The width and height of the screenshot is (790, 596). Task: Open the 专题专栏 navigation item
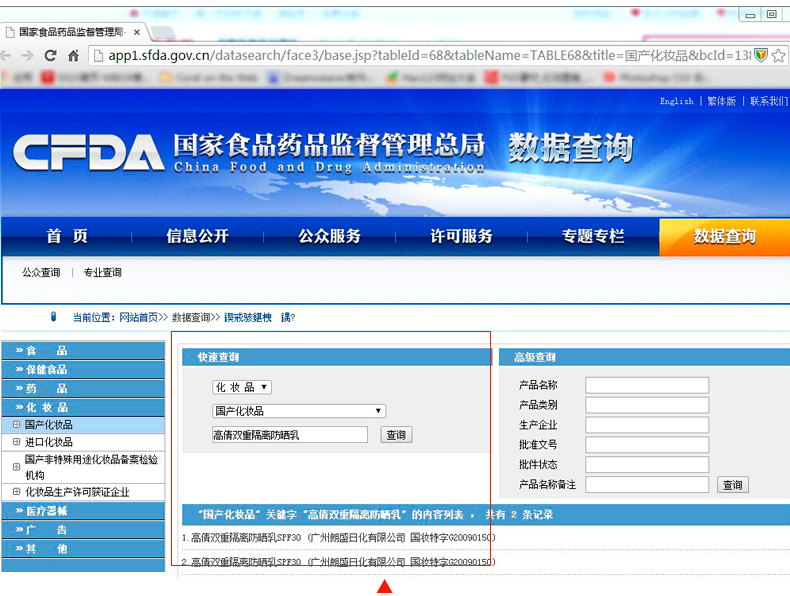(x=593, y=236)
